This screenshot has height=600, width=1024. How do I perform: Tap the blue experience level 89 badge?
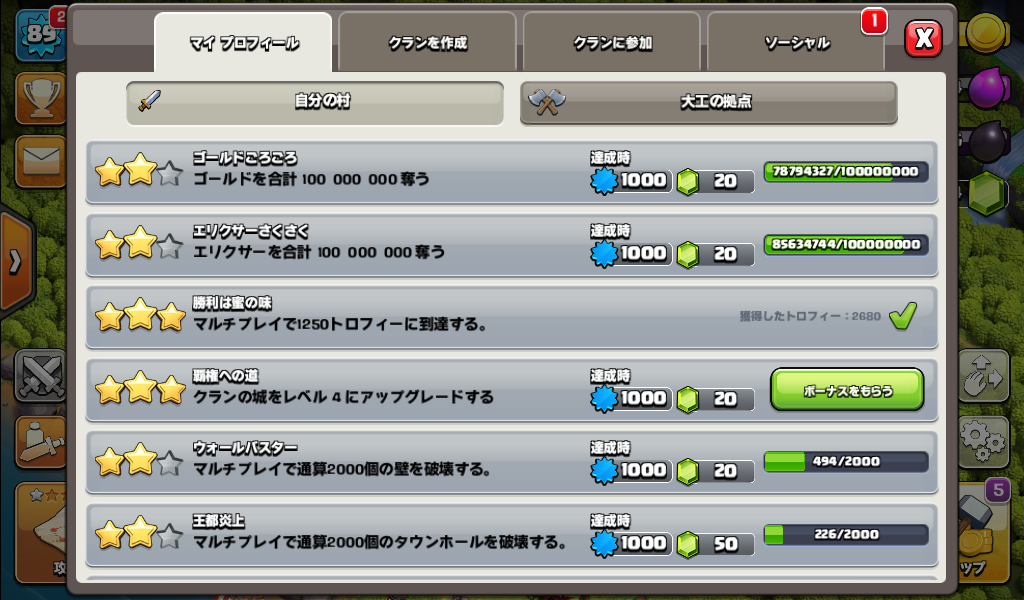[40, 34]
